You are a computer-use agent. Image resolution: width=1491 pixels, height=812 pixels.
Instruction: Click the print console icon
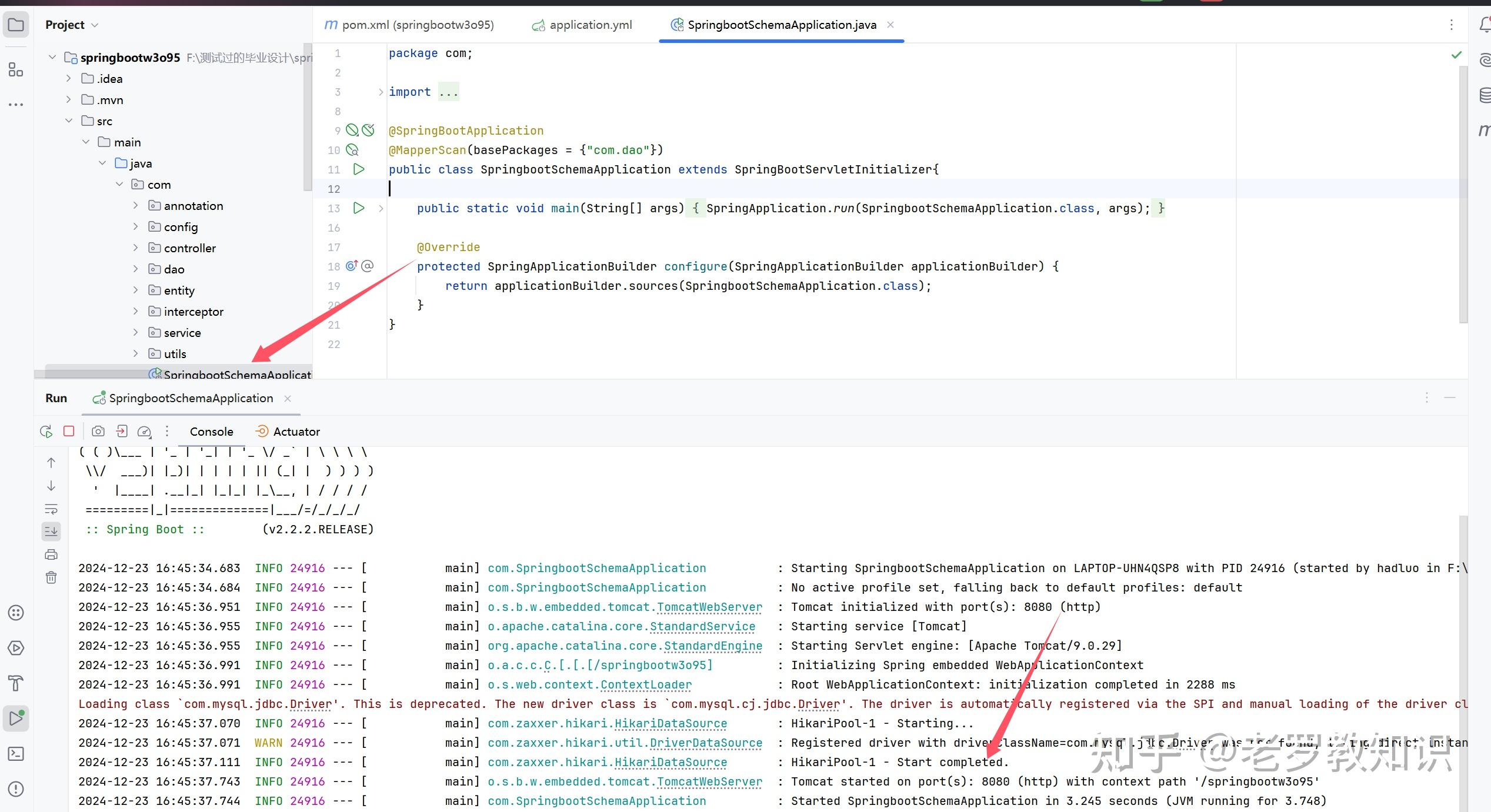point(51,554)
